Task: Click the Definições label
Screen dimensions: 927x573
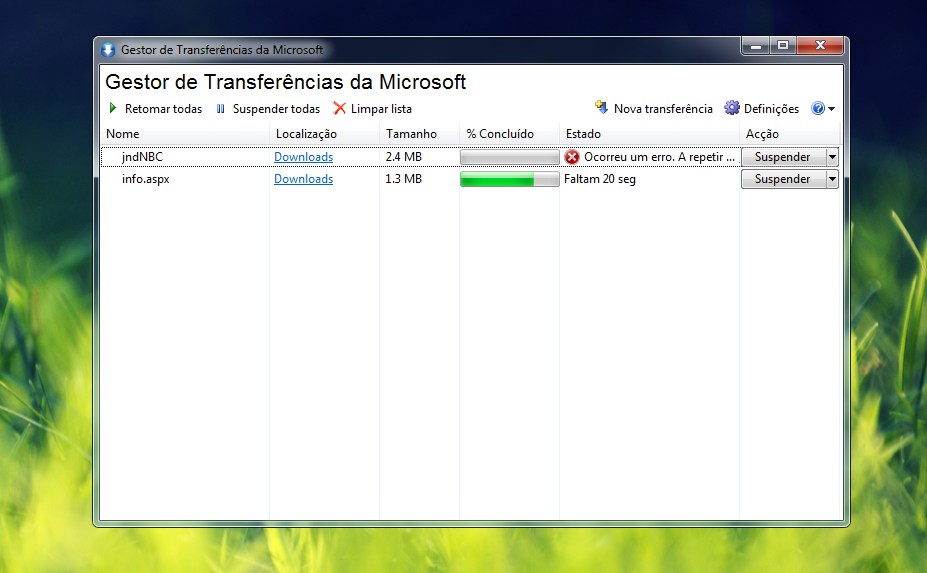Action: [771, 109]
